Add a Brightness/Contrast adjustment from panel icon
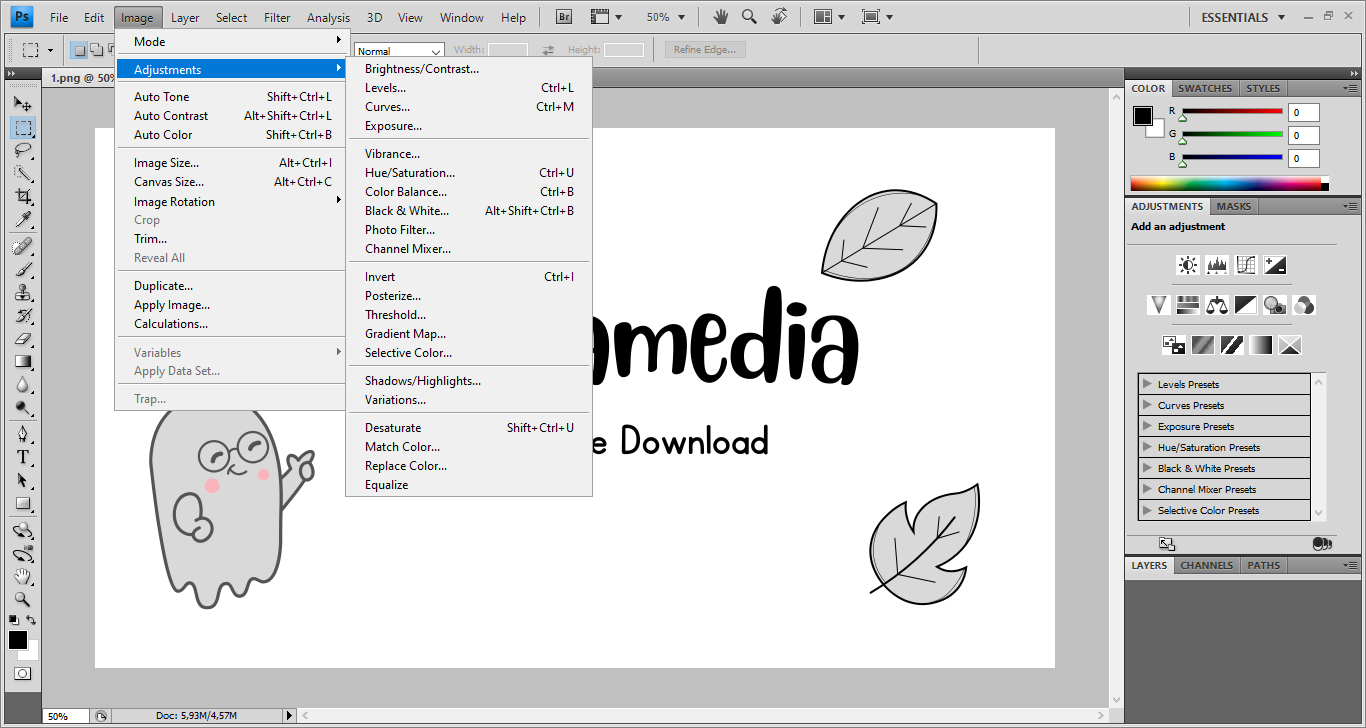Screen dimensions: 1366x728 1187,265
